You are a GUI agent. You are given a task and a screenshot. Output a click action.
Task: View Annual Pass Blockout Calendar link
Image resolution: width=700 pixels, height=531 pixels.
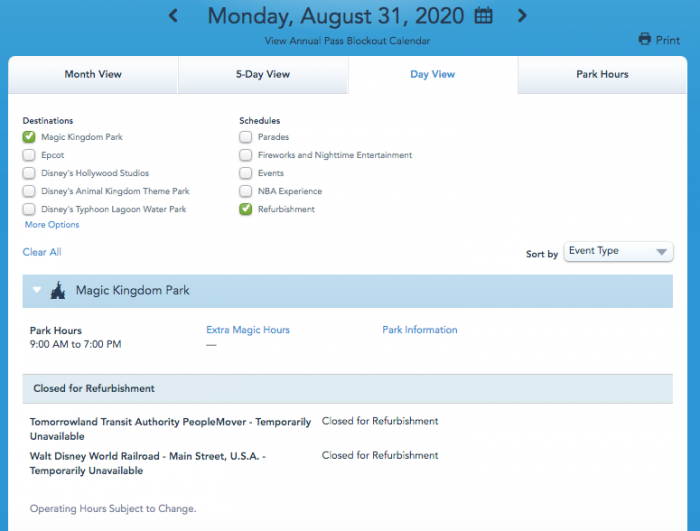click(x=348, y=41)
